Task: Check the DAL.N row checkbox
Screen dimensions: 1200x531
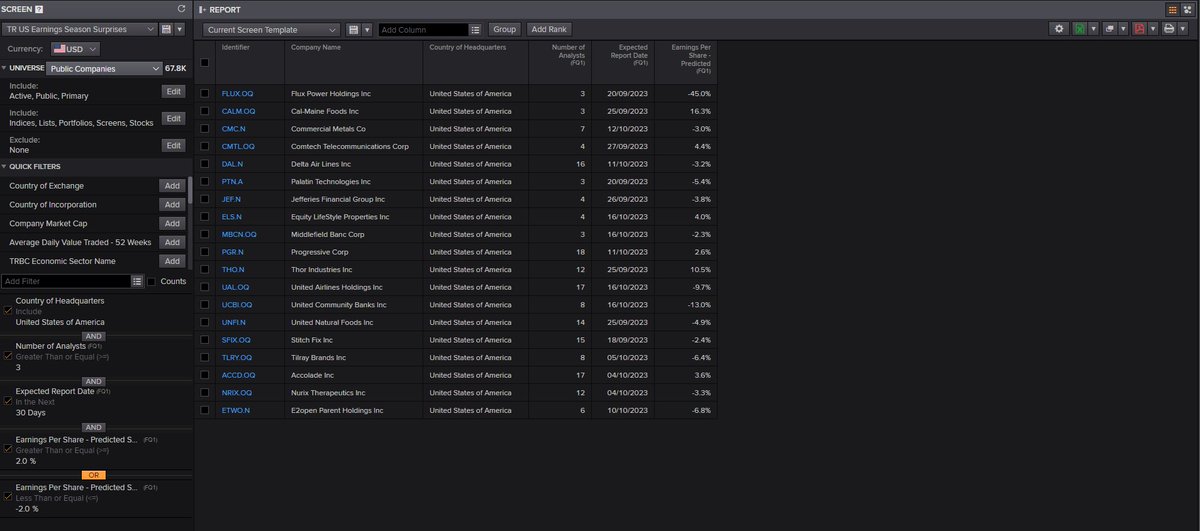Action: 205,164
